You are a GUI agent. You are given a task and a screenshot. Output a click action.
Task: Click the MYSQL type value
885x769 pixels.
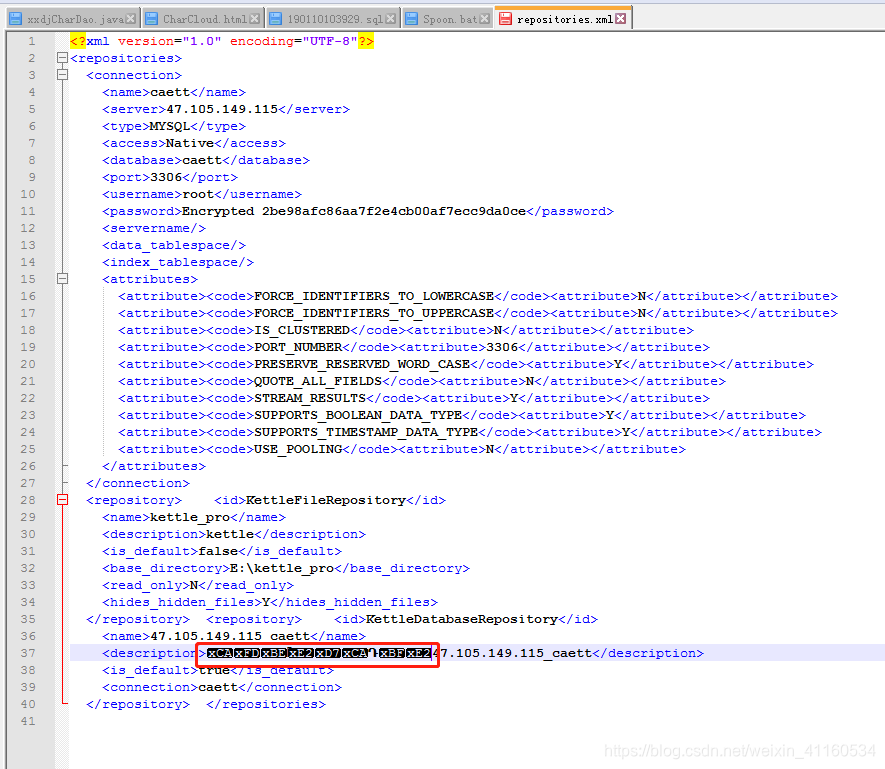170,126
